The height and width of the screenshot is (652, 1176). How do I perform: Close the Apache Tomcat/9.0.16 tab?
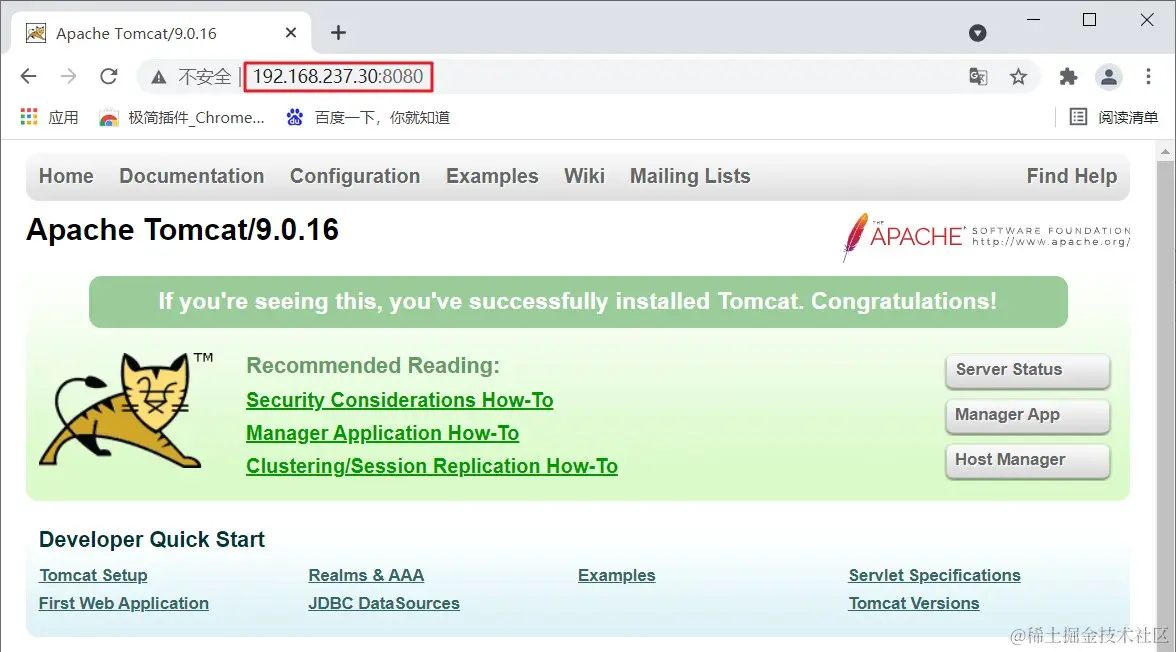291,32
